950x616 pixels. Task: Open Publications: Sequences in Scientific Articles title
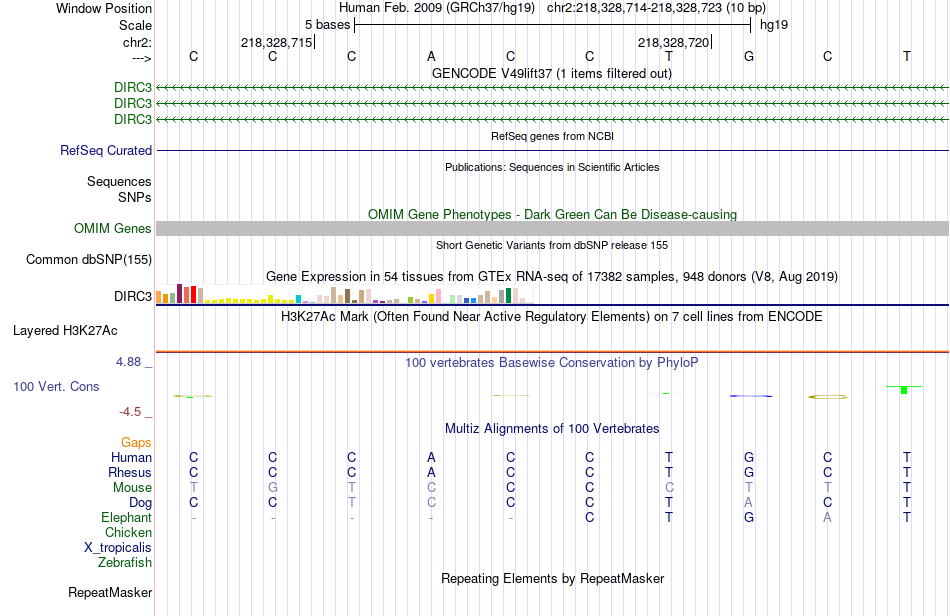coord(552,167)
